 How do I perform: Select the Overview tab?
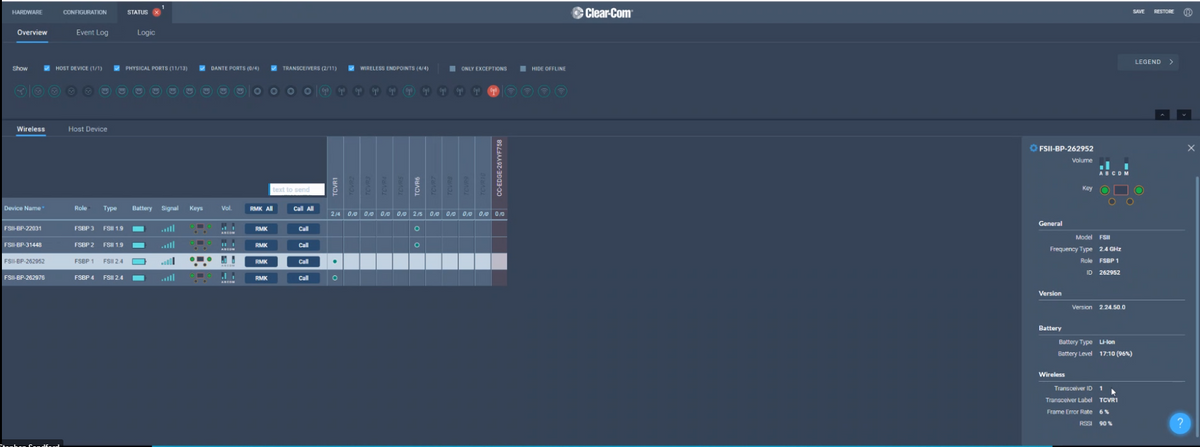coord(32,33)
